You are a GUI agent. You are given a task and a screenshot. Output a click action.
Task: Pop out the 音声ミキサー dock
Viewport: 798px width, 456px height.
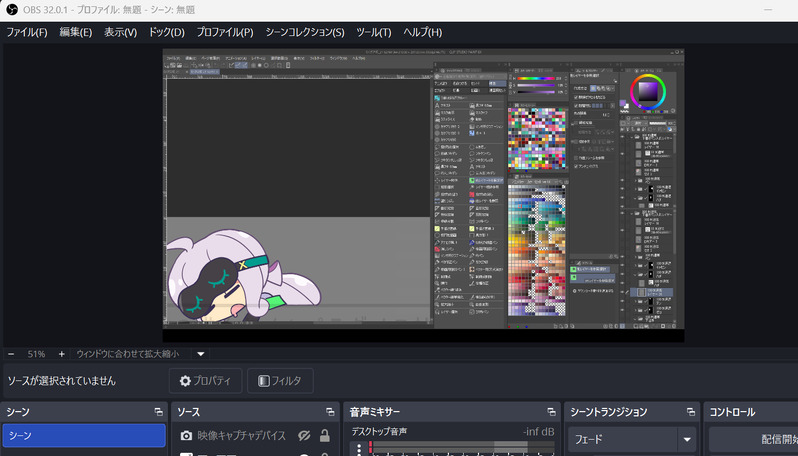tap(551, 412)
